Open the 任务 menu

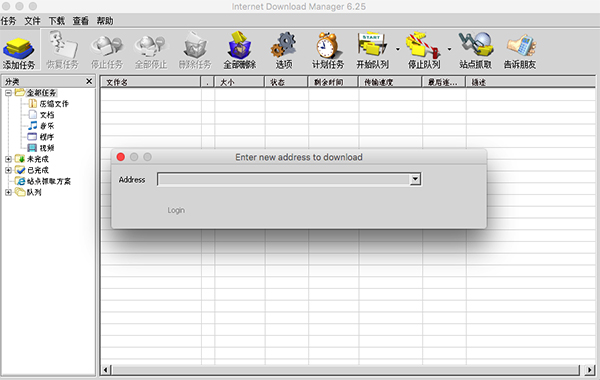click(x=8, y=21)
